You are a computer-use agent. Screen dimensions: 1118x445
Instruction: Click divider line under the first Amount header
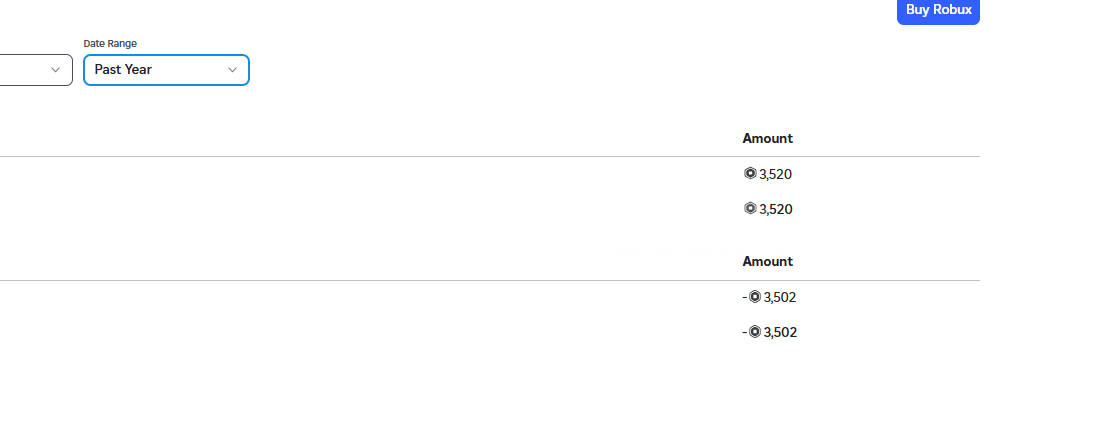[x=490, y=156]
